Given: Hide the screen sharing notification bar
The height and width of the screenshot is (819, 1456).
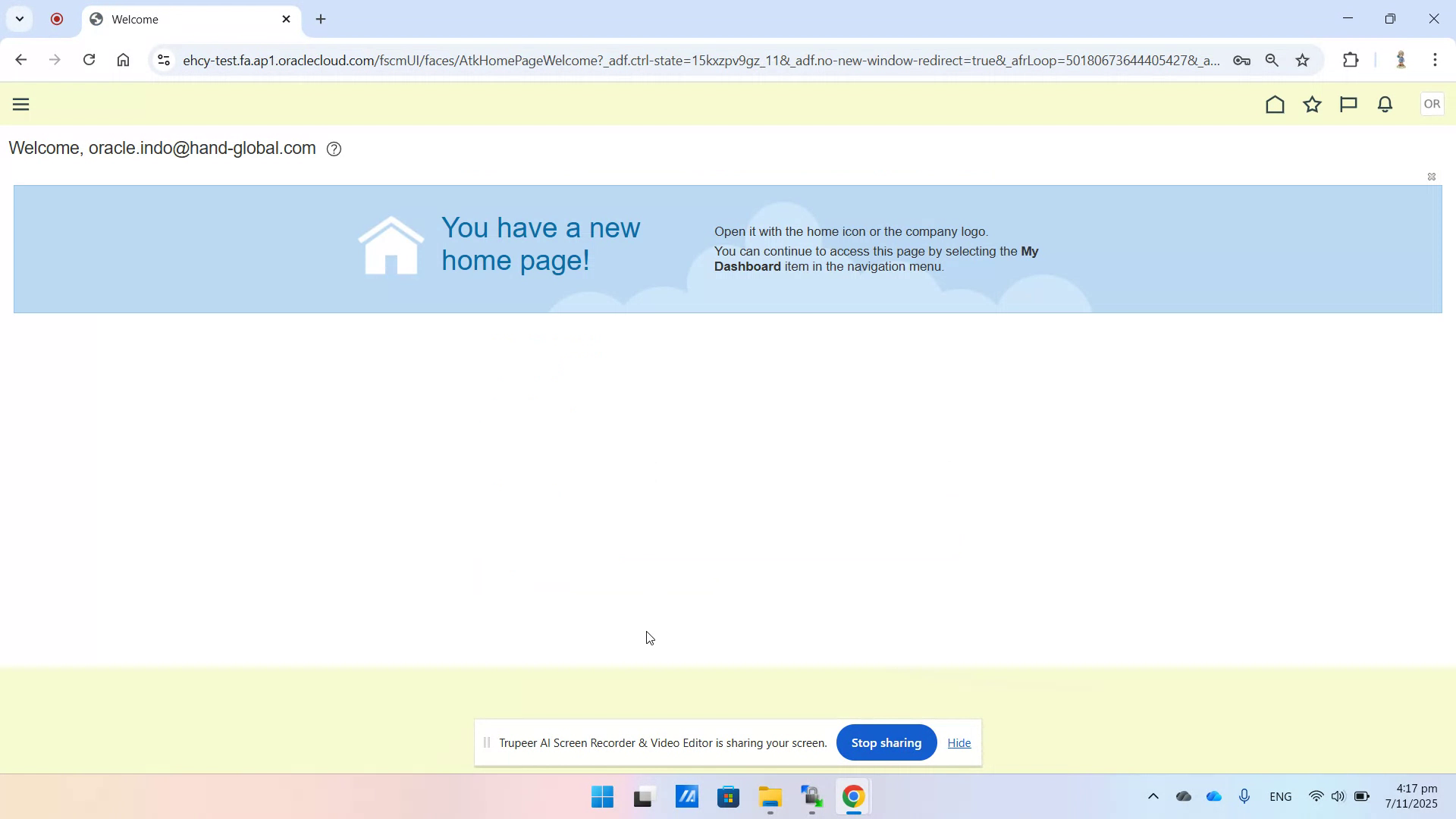Looking at the screenshot, I should (x=959, y=743).
